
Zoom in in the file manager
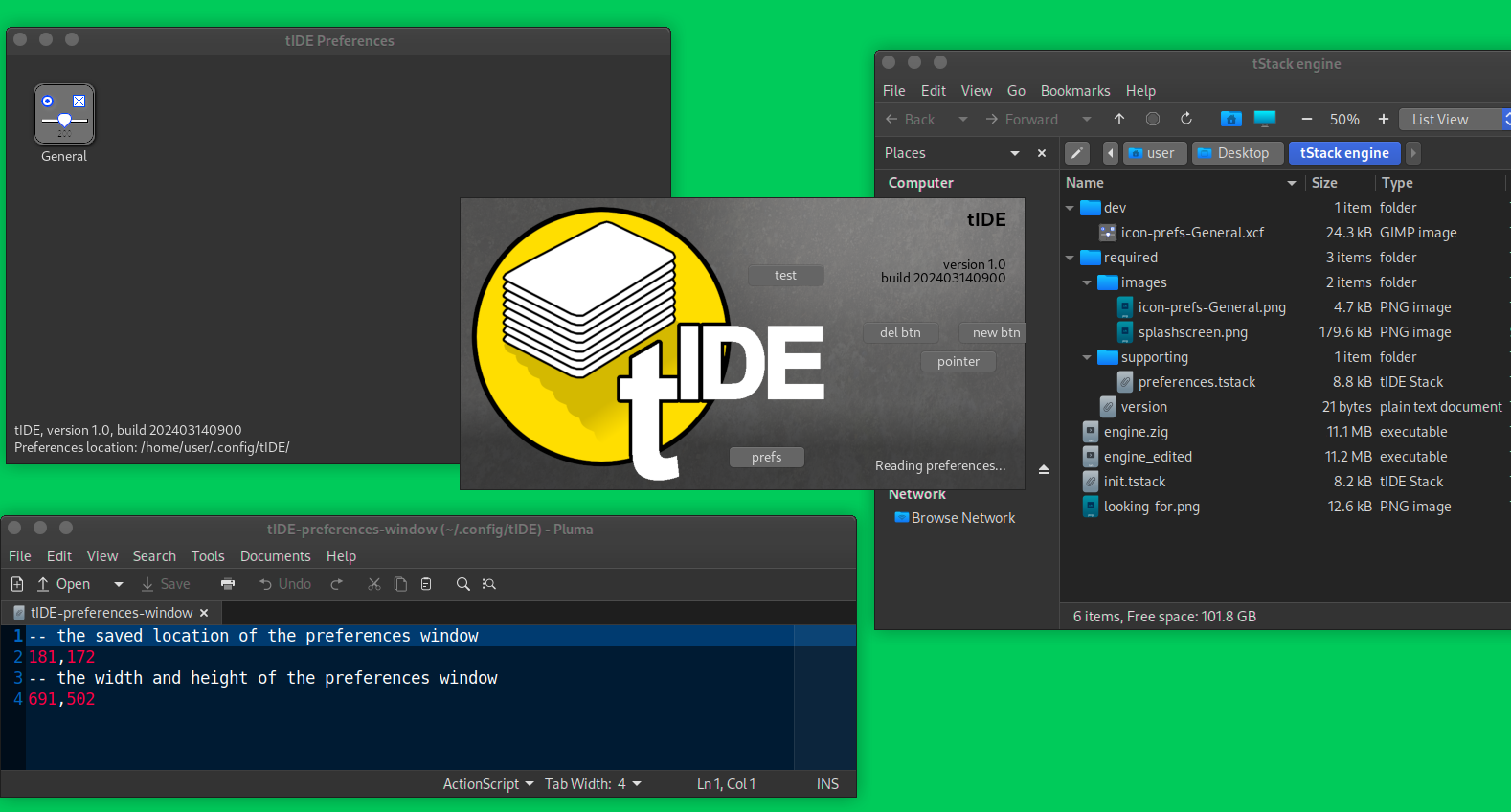(1383, 119)
